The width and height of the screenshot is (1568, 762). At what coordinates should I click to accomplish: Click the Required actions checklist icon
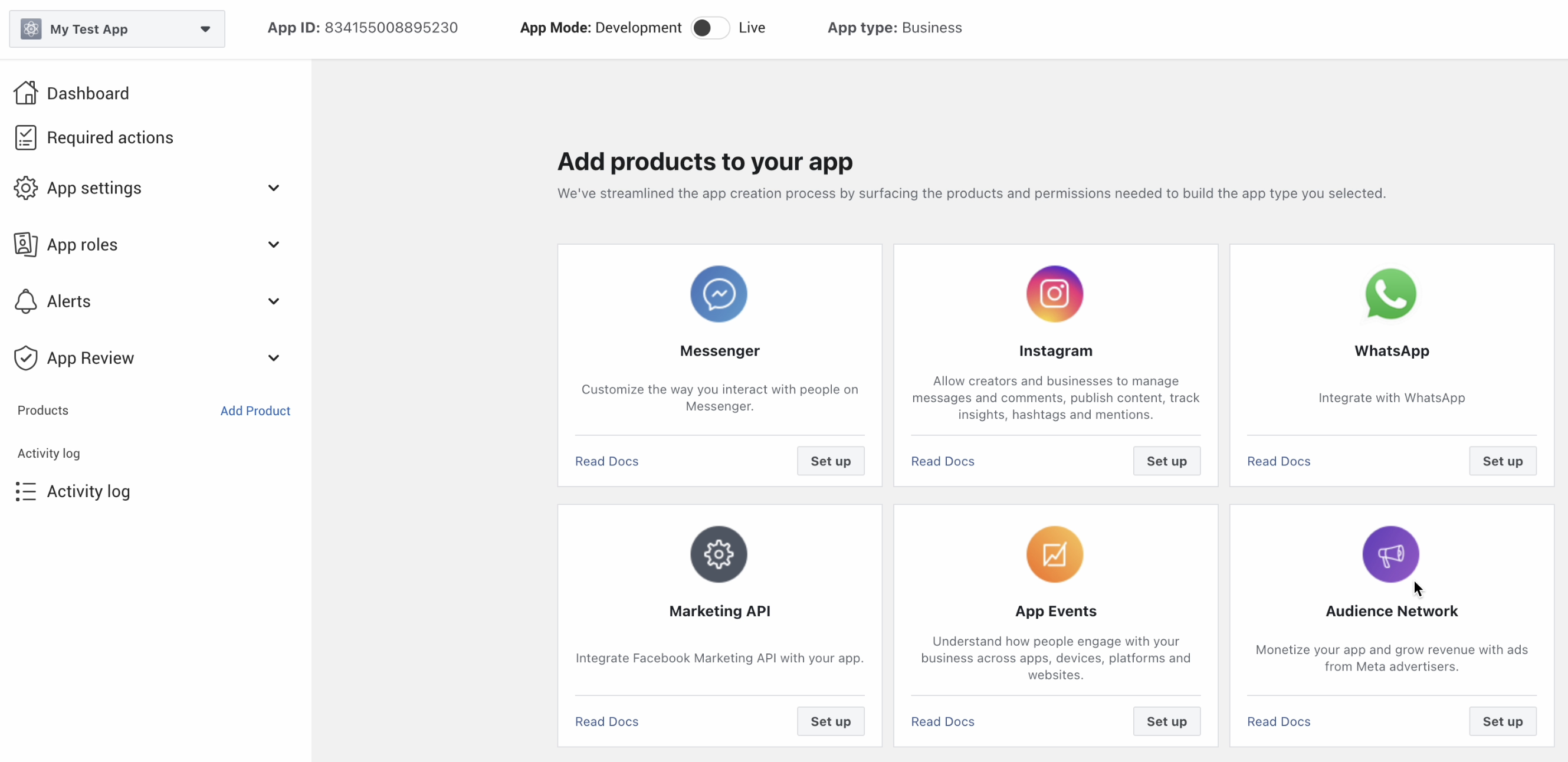point(25,137)
